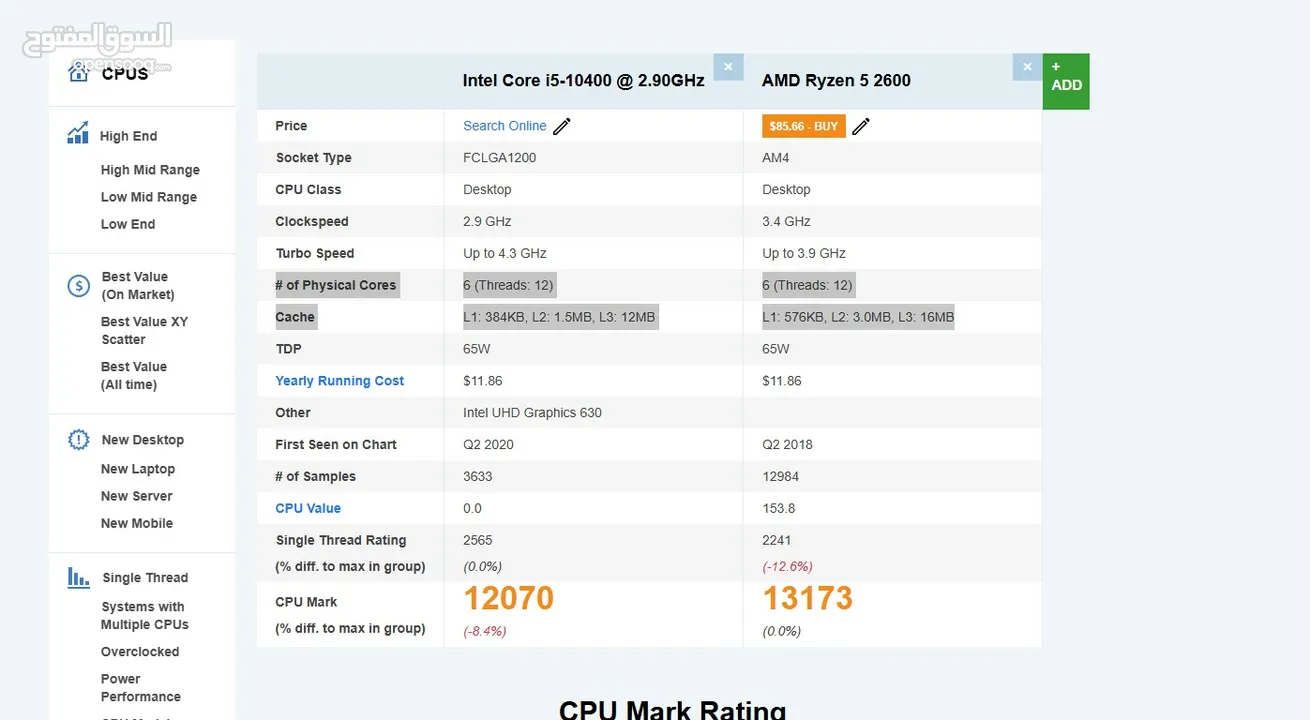
Task: Click the Best Value dollar icon
Action: click(x=78, y=286)
